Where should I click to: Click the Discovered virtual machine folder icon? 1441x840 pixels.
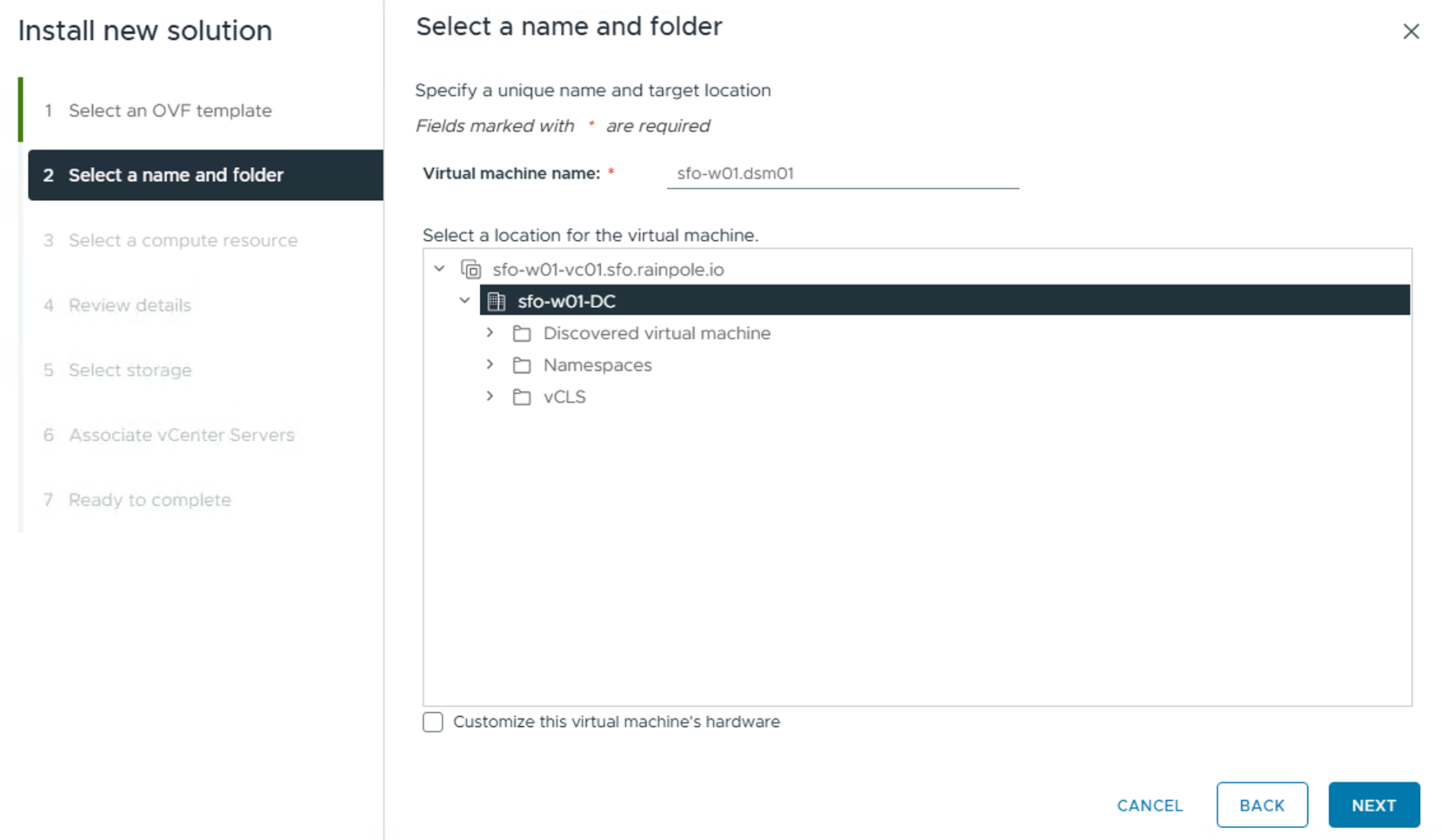tap(521, 333)
